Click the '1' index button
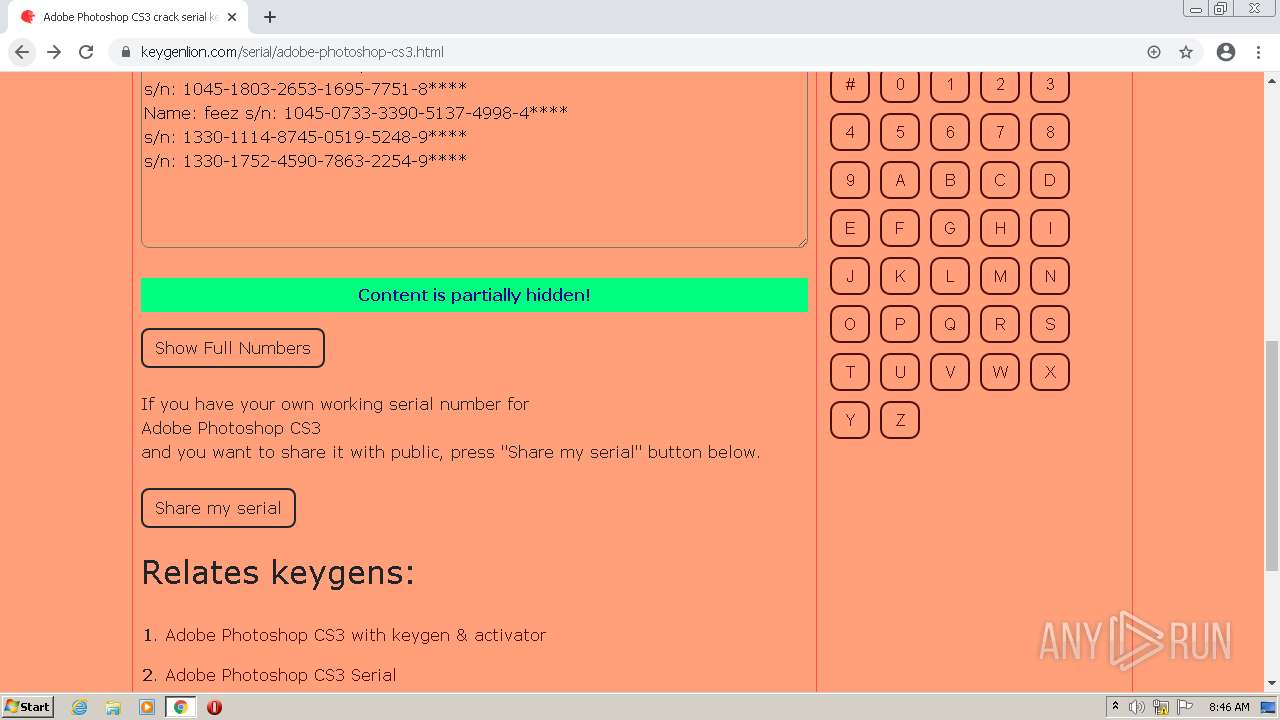This screenshot has height=720, width=1280. 950,85
